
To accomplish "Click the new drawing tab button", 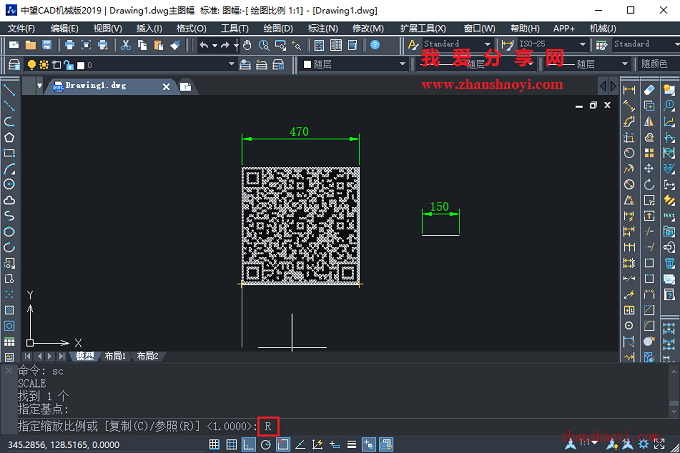I will tap(186, 87).
